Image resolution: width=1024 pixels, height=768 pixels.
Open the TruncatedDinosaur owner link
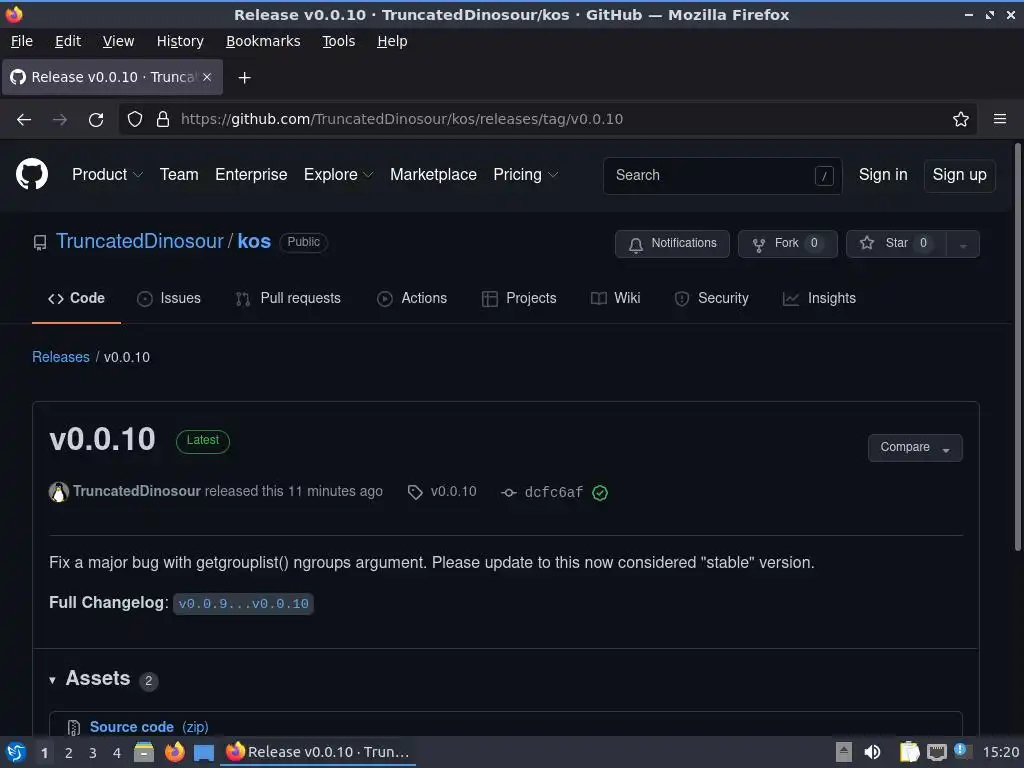click(x=139, y=241)
